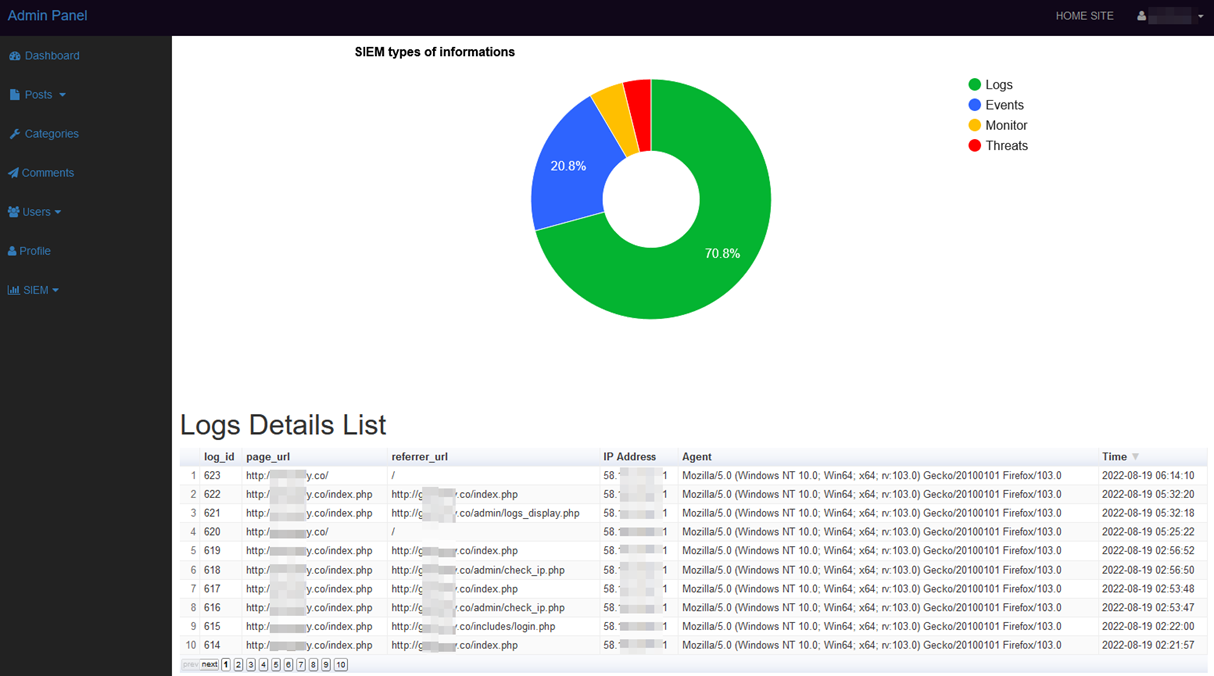
Task: Go to the Admin Panel home link
Action: 47,15
